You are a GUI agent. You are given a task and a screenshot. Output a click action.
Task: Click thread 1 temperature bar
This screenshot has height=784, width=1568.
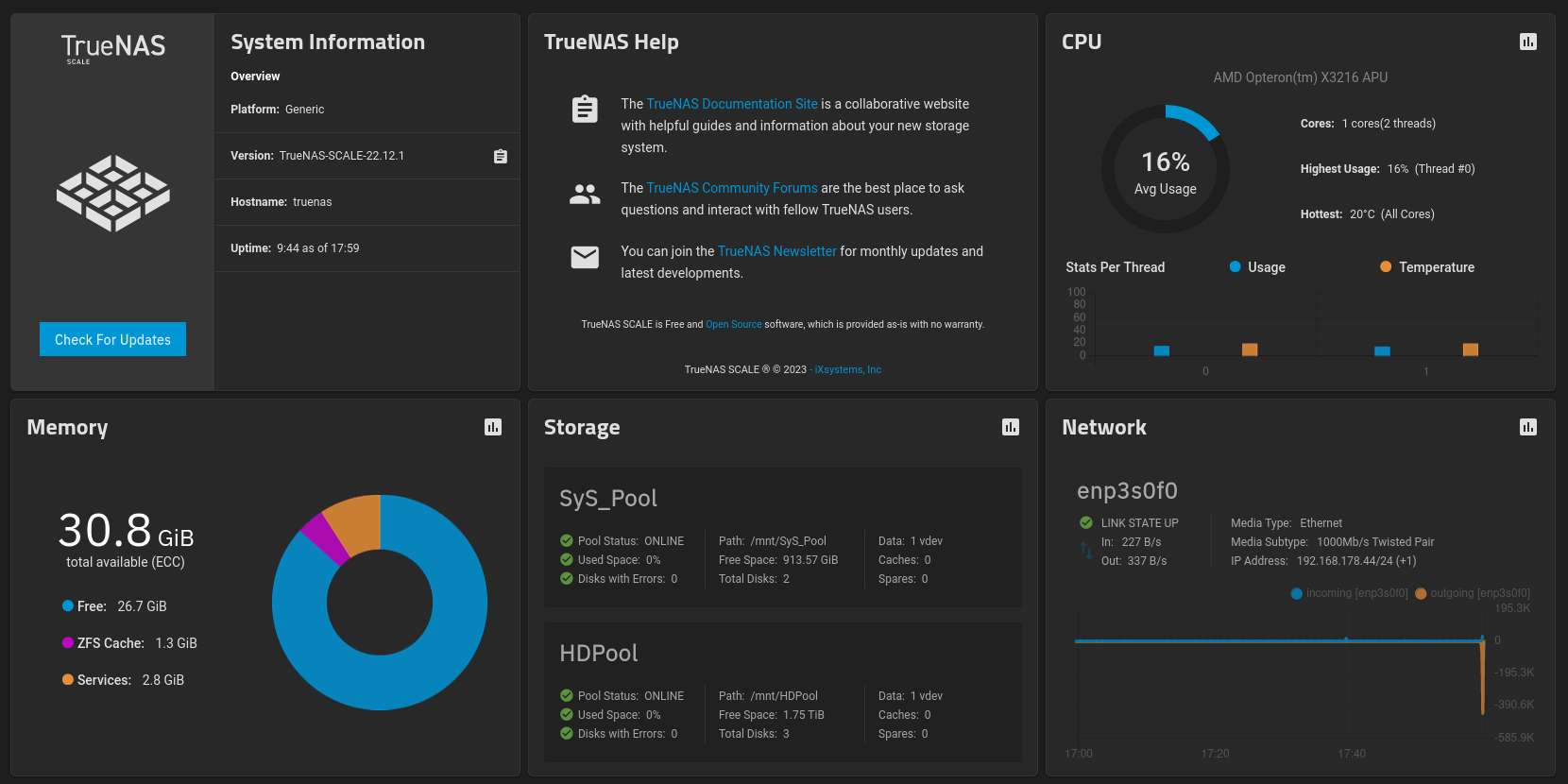[1471, 349]
